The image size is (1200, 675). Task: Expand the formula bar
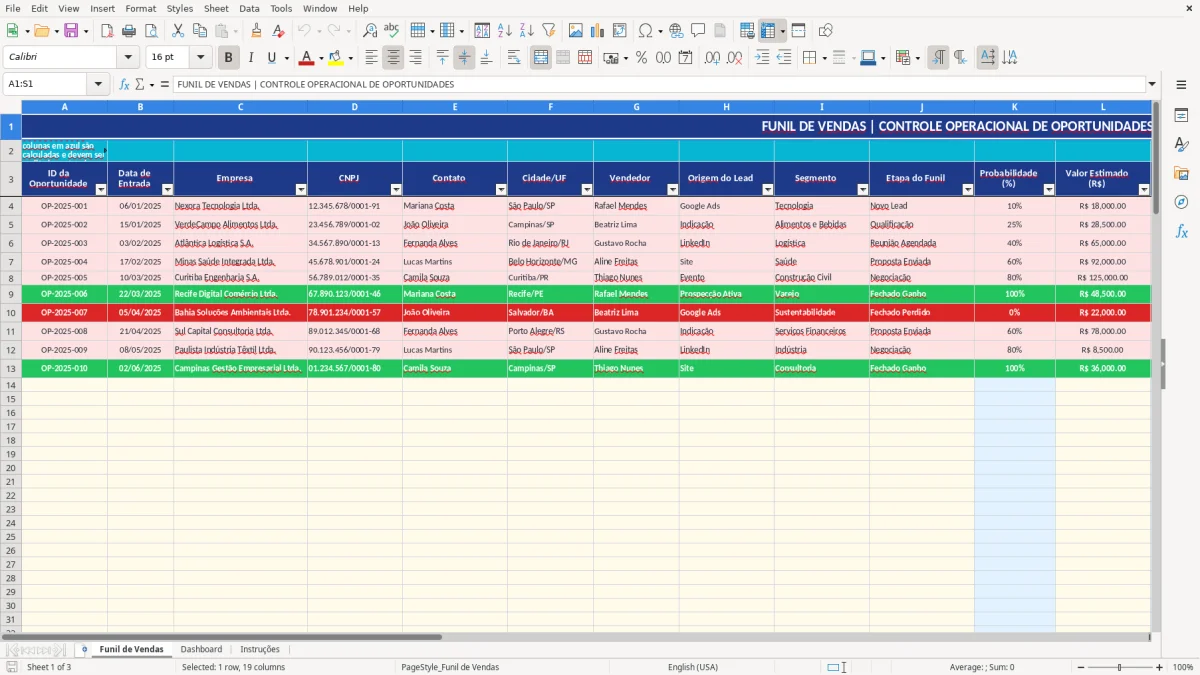coord(1152,84)
